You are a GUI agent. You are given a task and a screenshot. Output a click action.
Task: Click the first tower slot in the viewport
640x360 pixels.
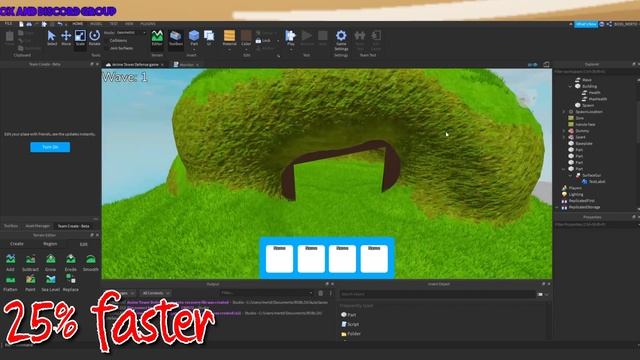(279, 258)
